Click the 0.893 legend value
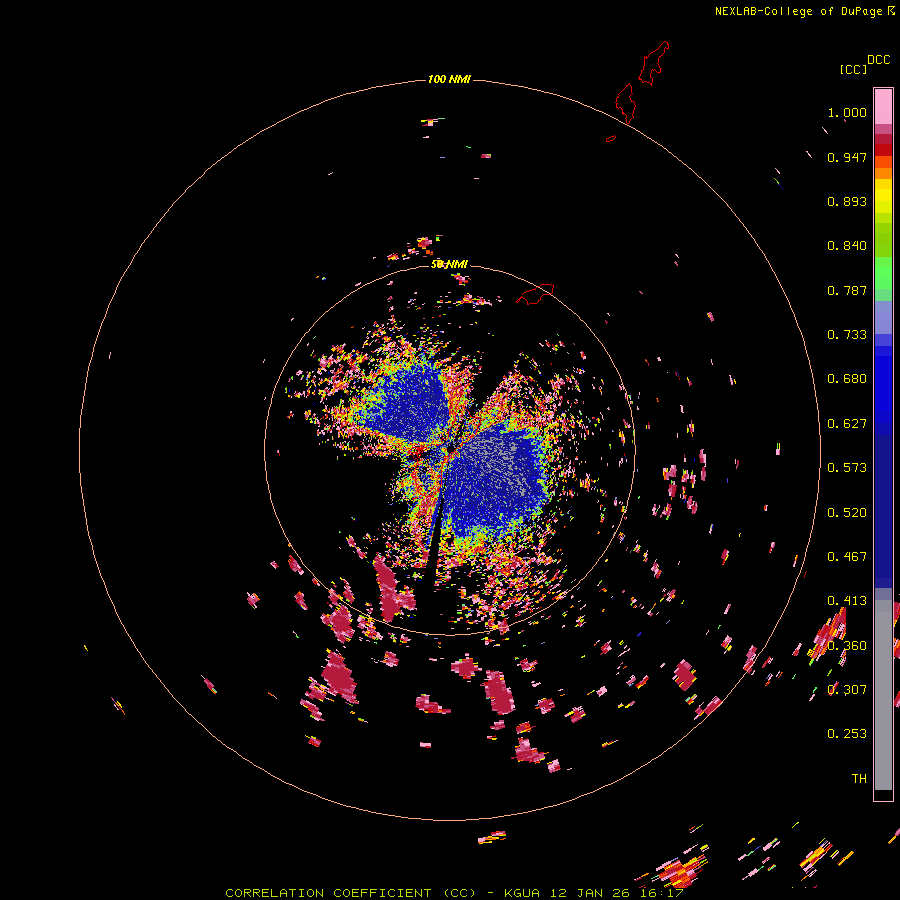The image size is (900, 900). (x=847, y=201)
